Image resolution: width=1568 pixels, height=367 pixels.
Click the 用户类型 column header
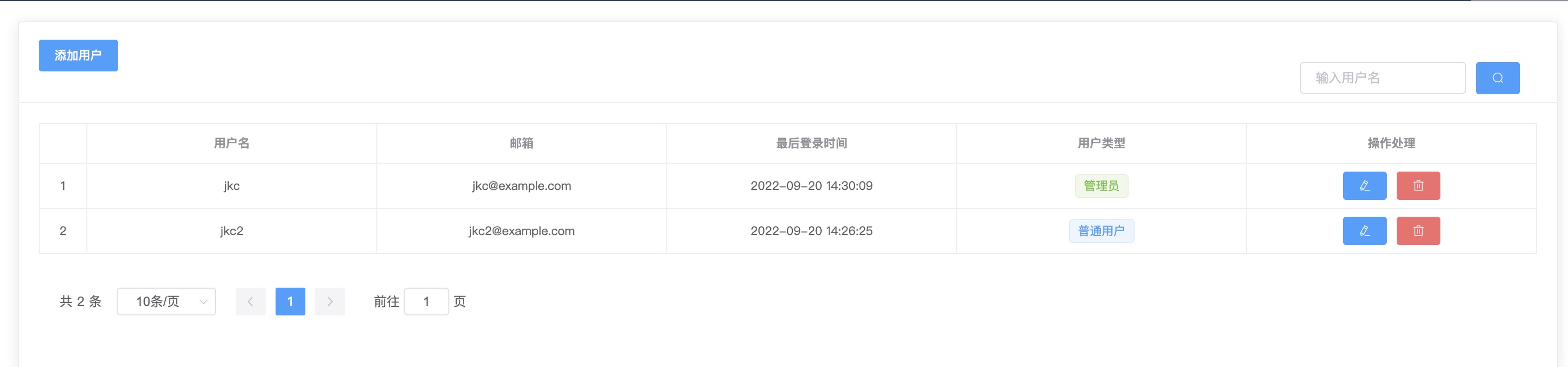1101,143
